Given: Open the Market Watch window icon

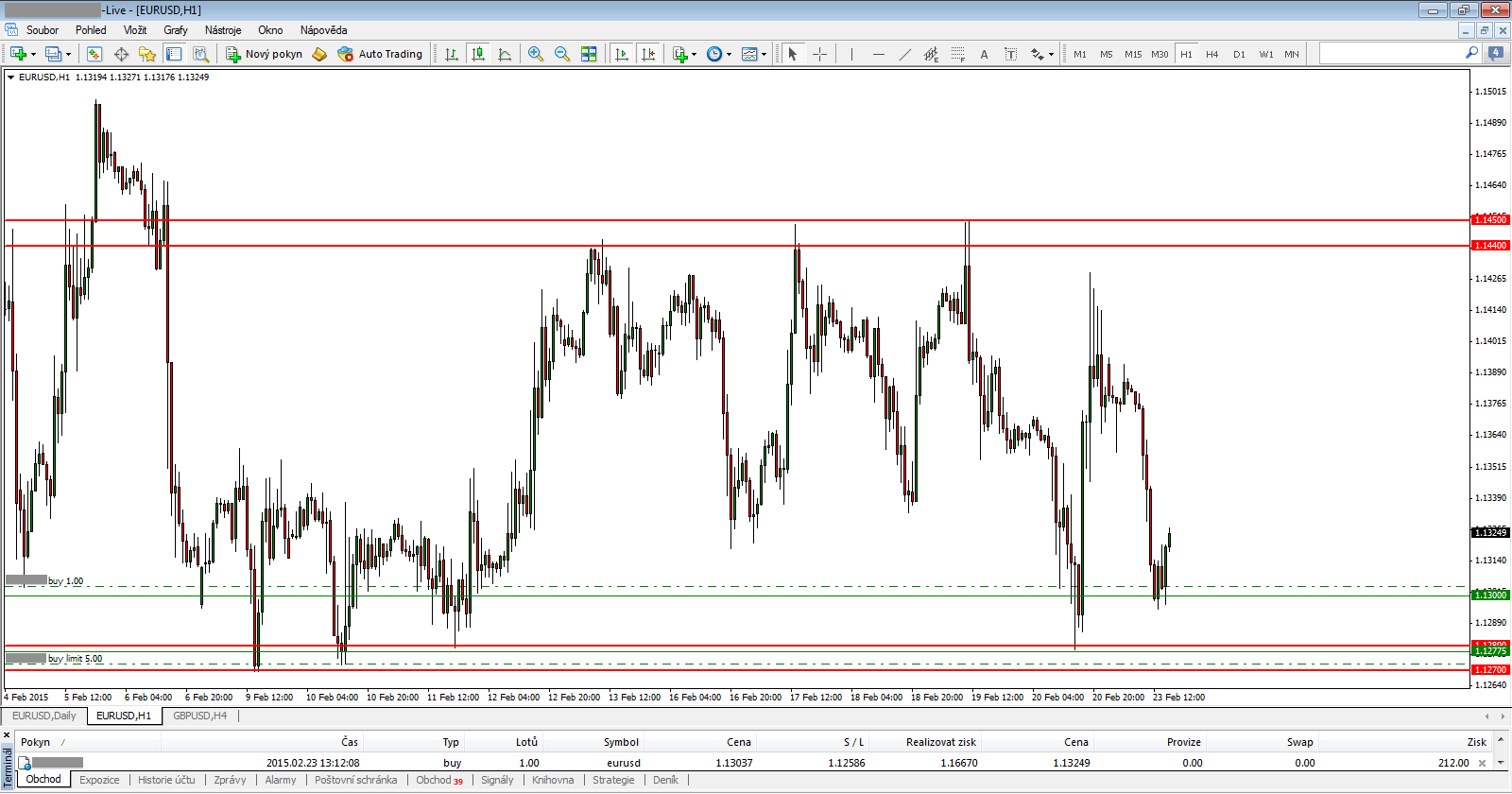Looking at the screenshot, I should (x=94, y=54).
